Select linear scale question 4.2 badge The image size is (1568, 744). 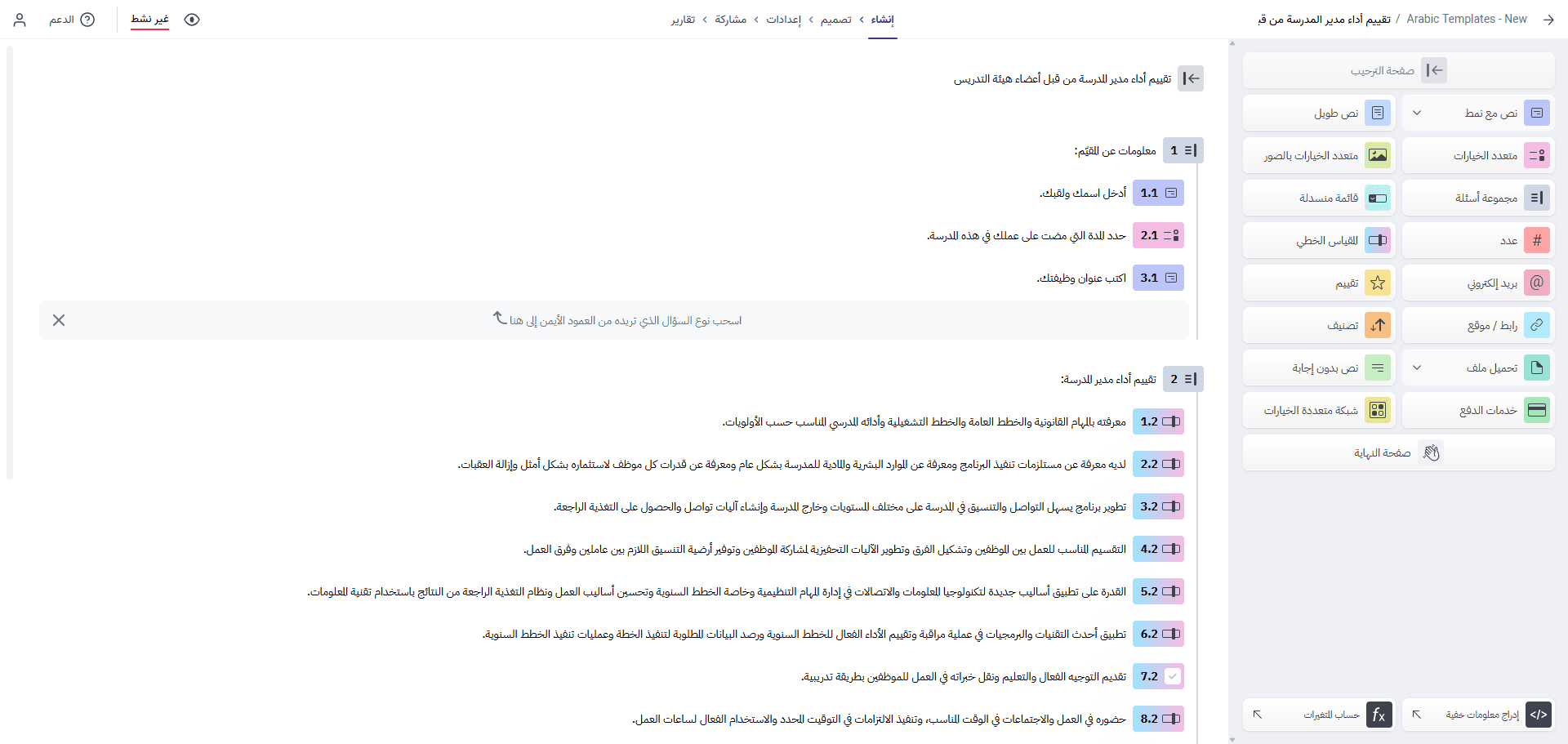point(1158,549)
